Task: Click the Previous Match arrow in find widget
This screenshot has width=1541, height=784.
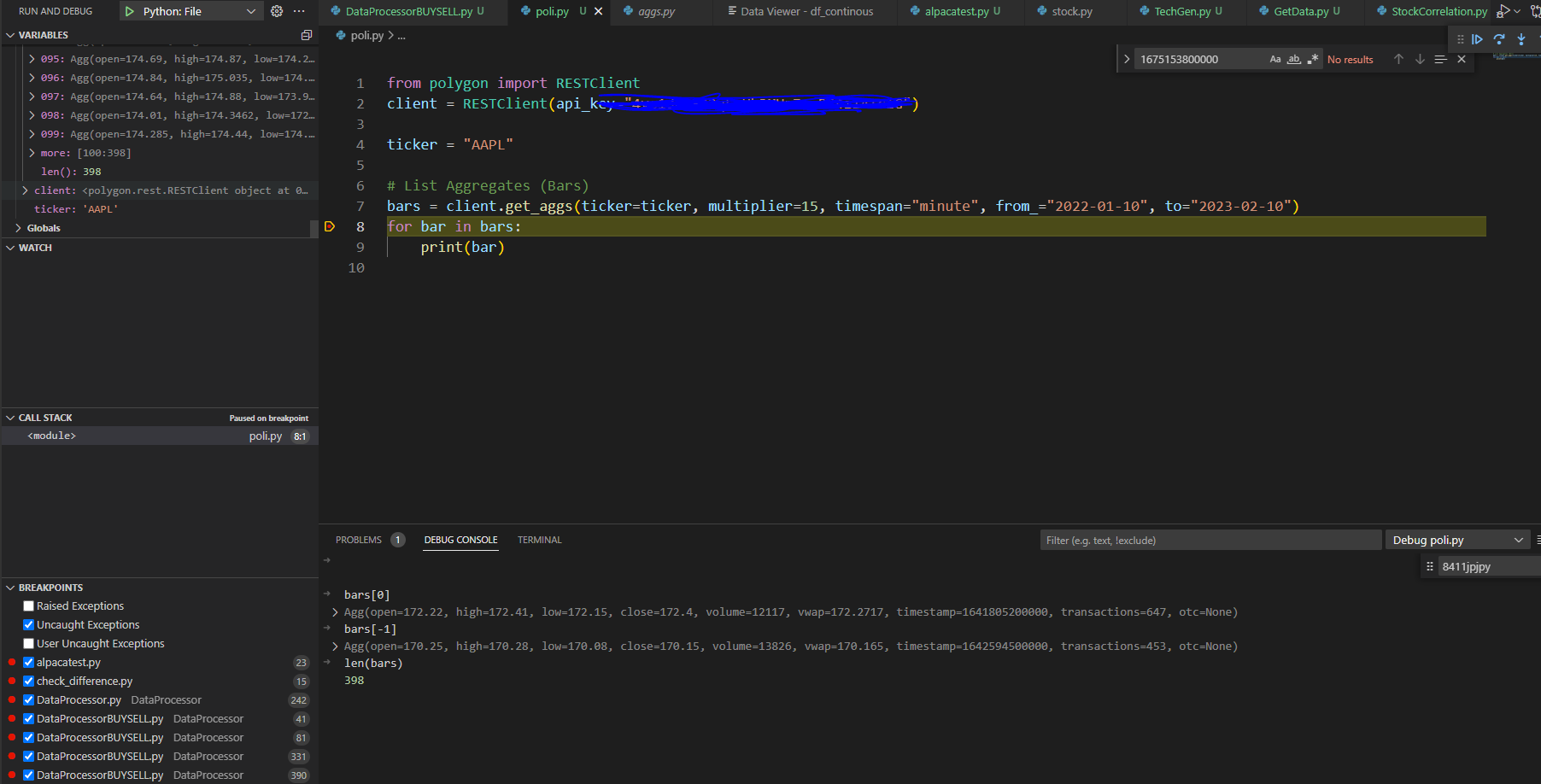Action: (x=1398, y=58)
